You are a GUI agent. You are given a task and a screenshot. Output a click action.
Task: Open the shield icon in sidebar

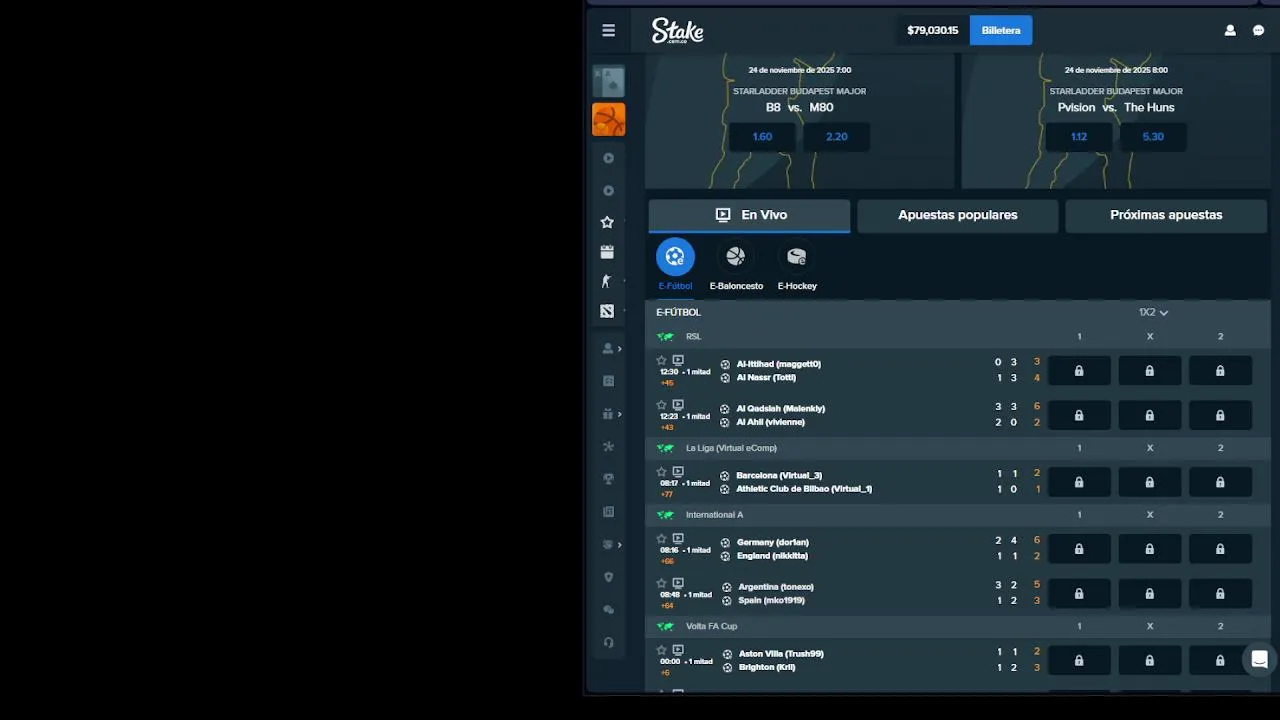[608, 577]
